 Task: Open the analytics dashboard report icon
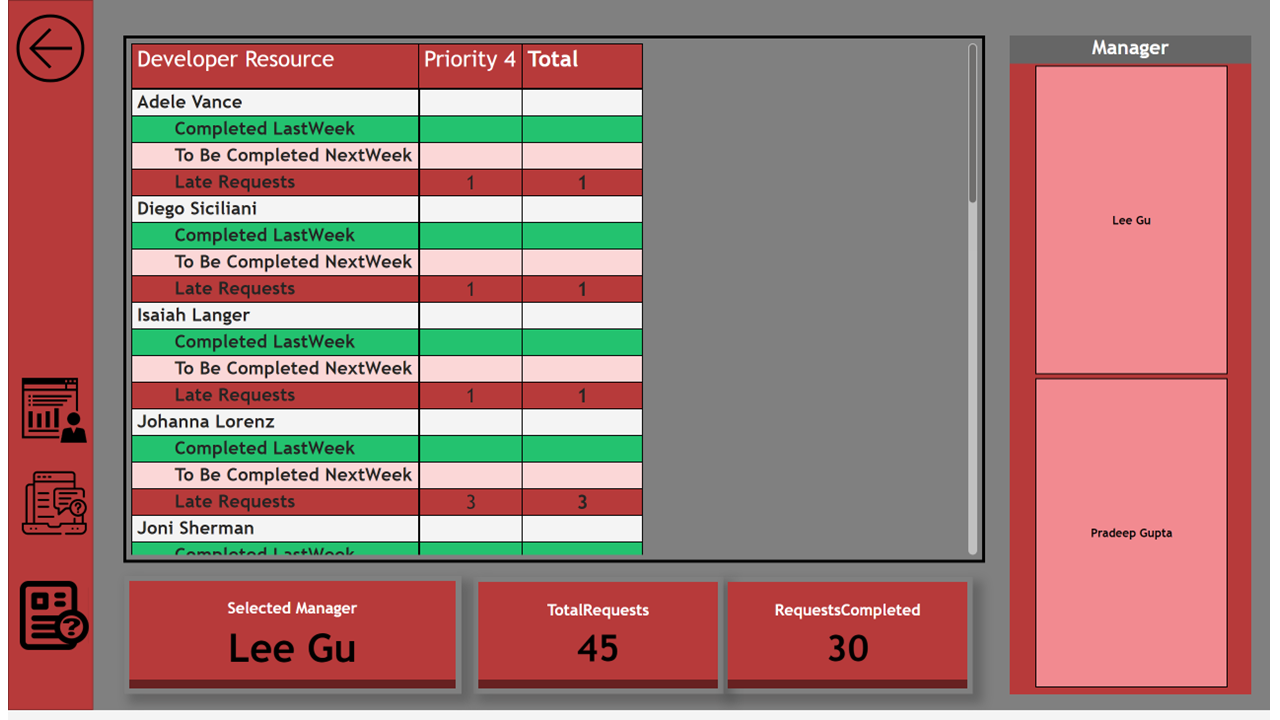[54, 410]
